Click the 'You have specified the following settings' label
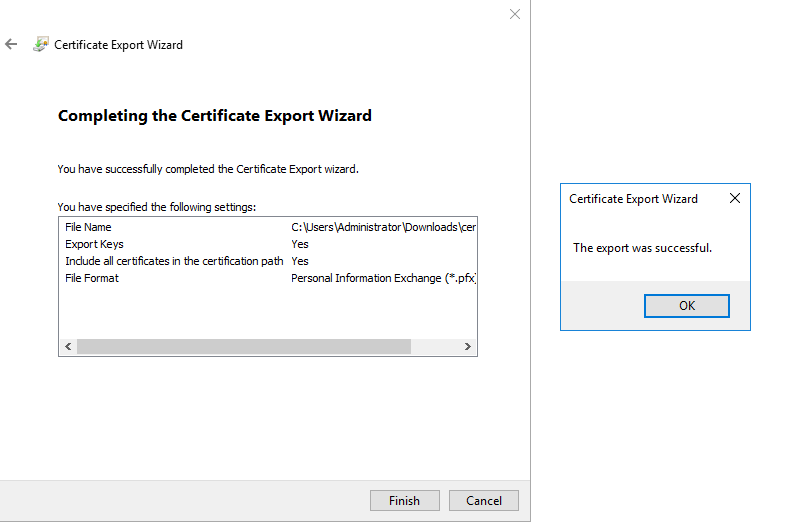This screenshot has height=522, width=807. (x=156, y=207)
